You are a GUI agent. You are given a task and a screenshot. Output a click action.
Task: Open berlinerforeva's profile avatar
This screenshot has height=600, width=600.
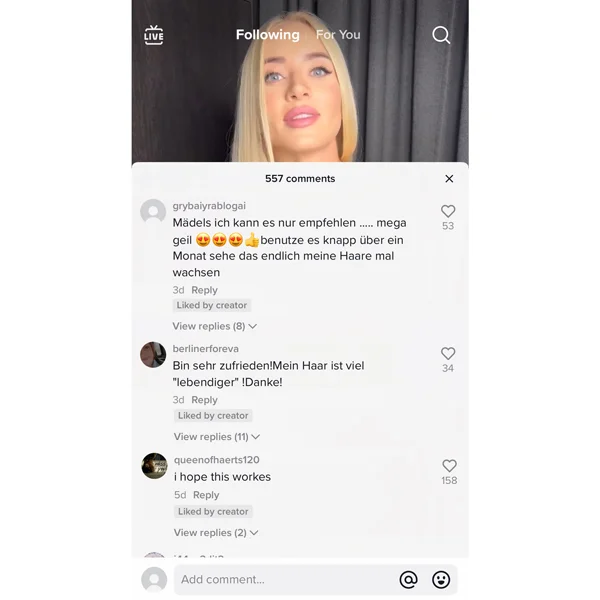pos(153,355)
